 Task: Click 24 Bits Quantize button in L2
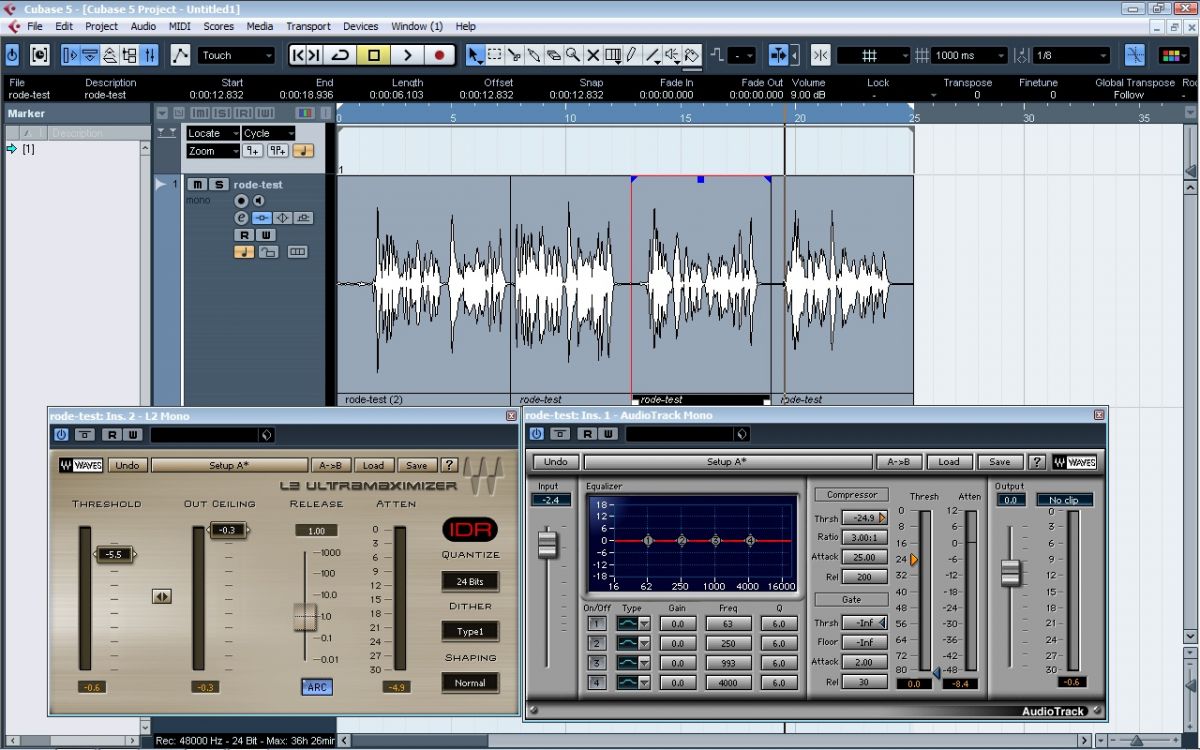[x=470, y=581]
